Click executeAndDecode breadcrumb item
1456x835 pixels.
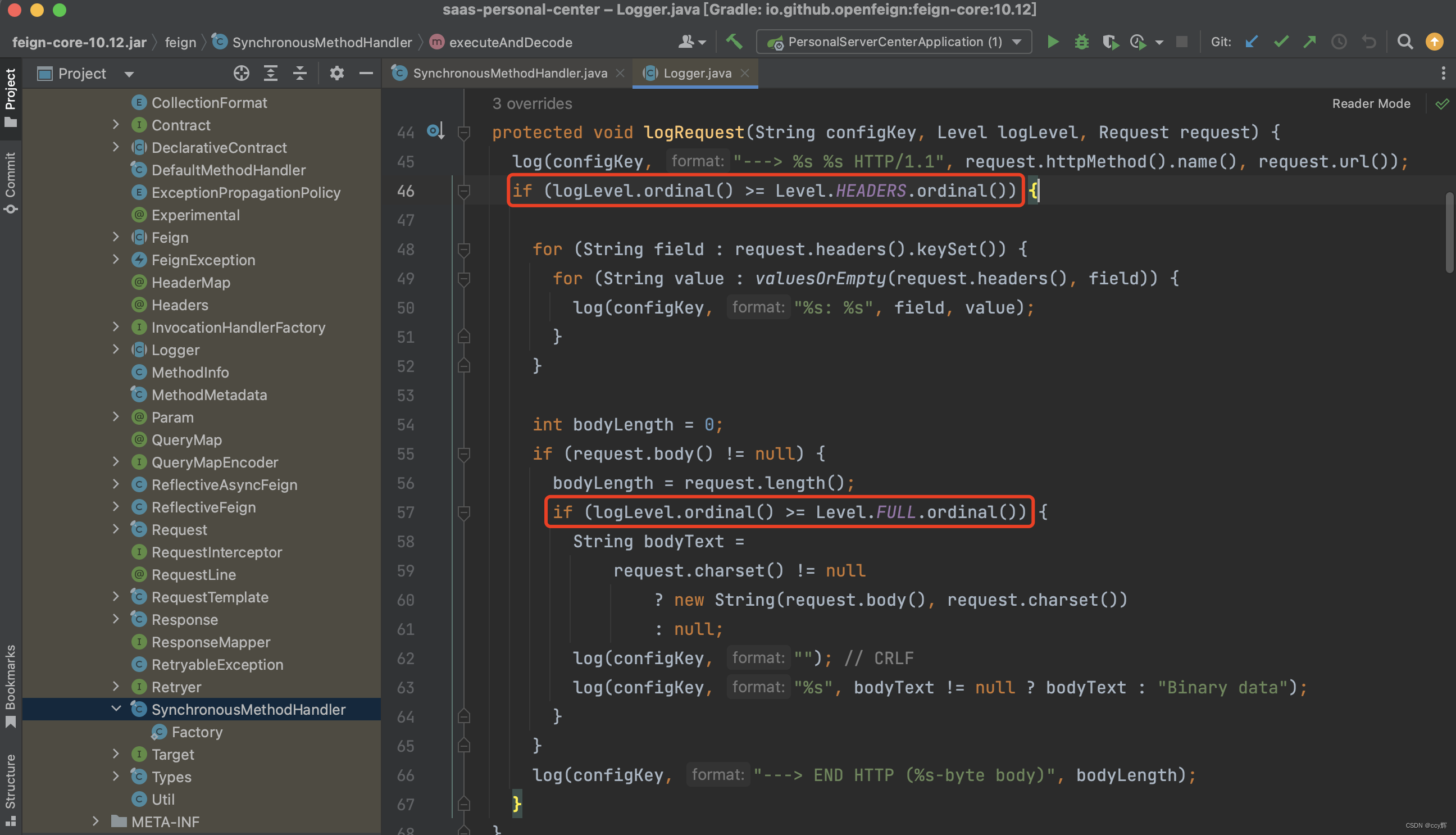coord(509,43)
